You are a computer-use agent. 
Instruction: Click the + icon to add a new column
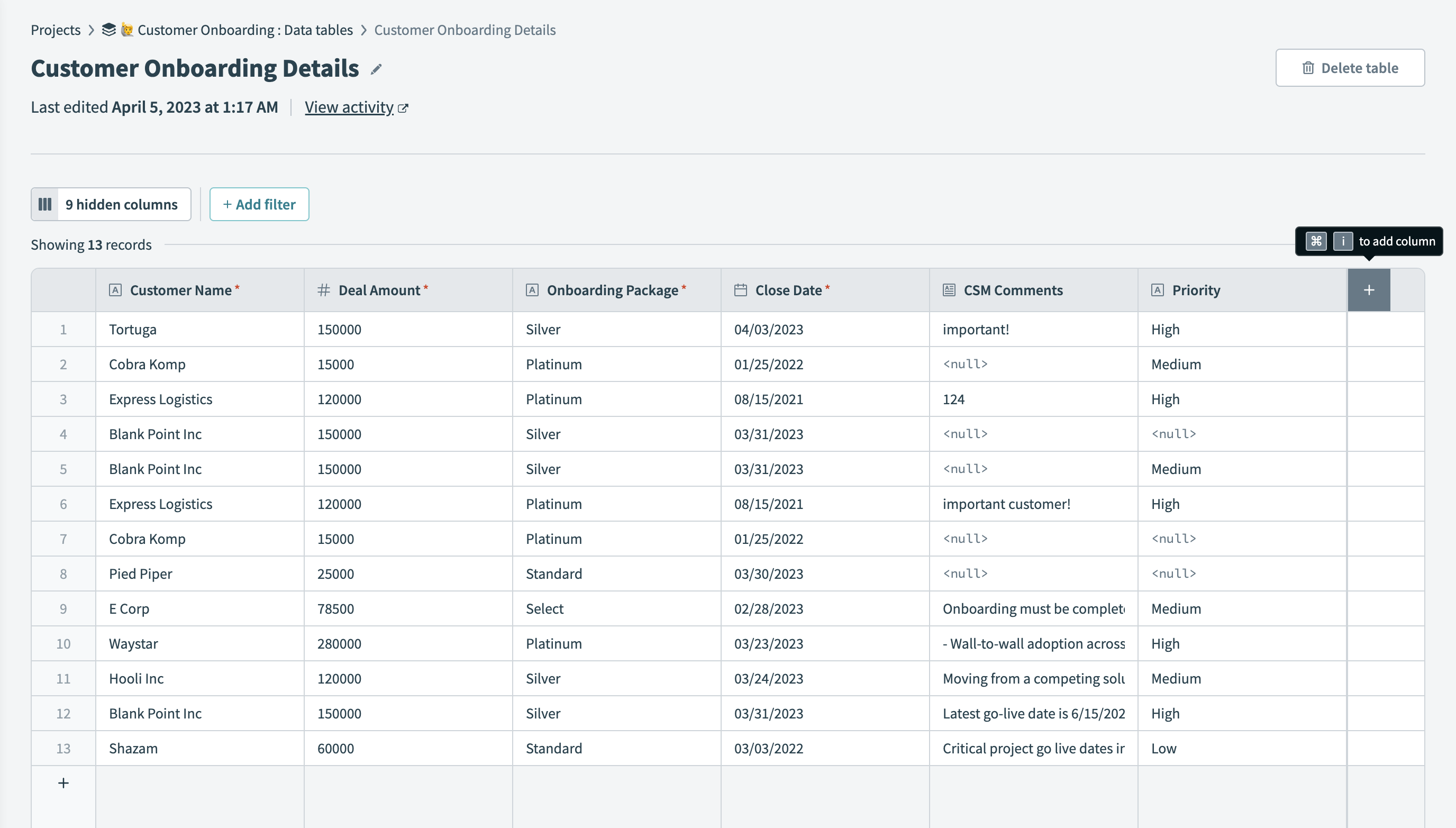coord(1369,289)
